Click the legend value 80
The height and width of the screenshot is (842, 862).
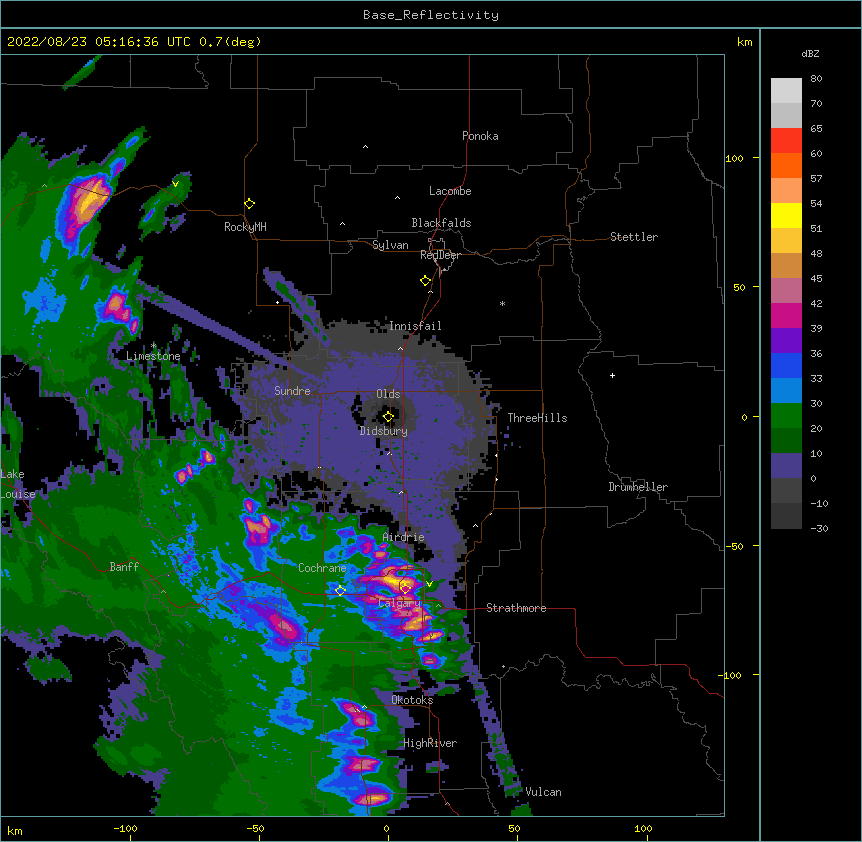tap(816, 79)
